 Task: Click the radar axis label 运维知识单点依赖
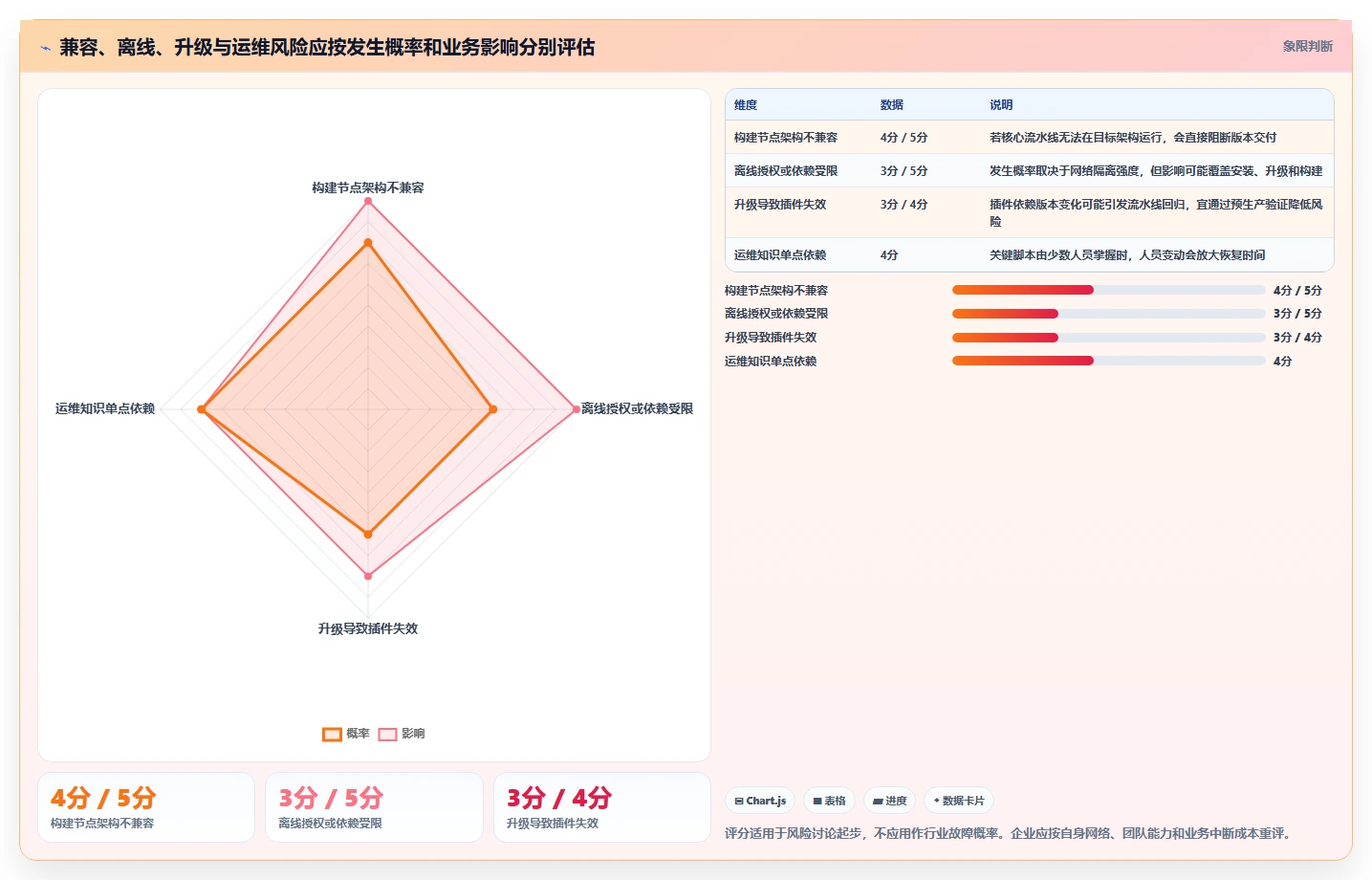point(105,408)
